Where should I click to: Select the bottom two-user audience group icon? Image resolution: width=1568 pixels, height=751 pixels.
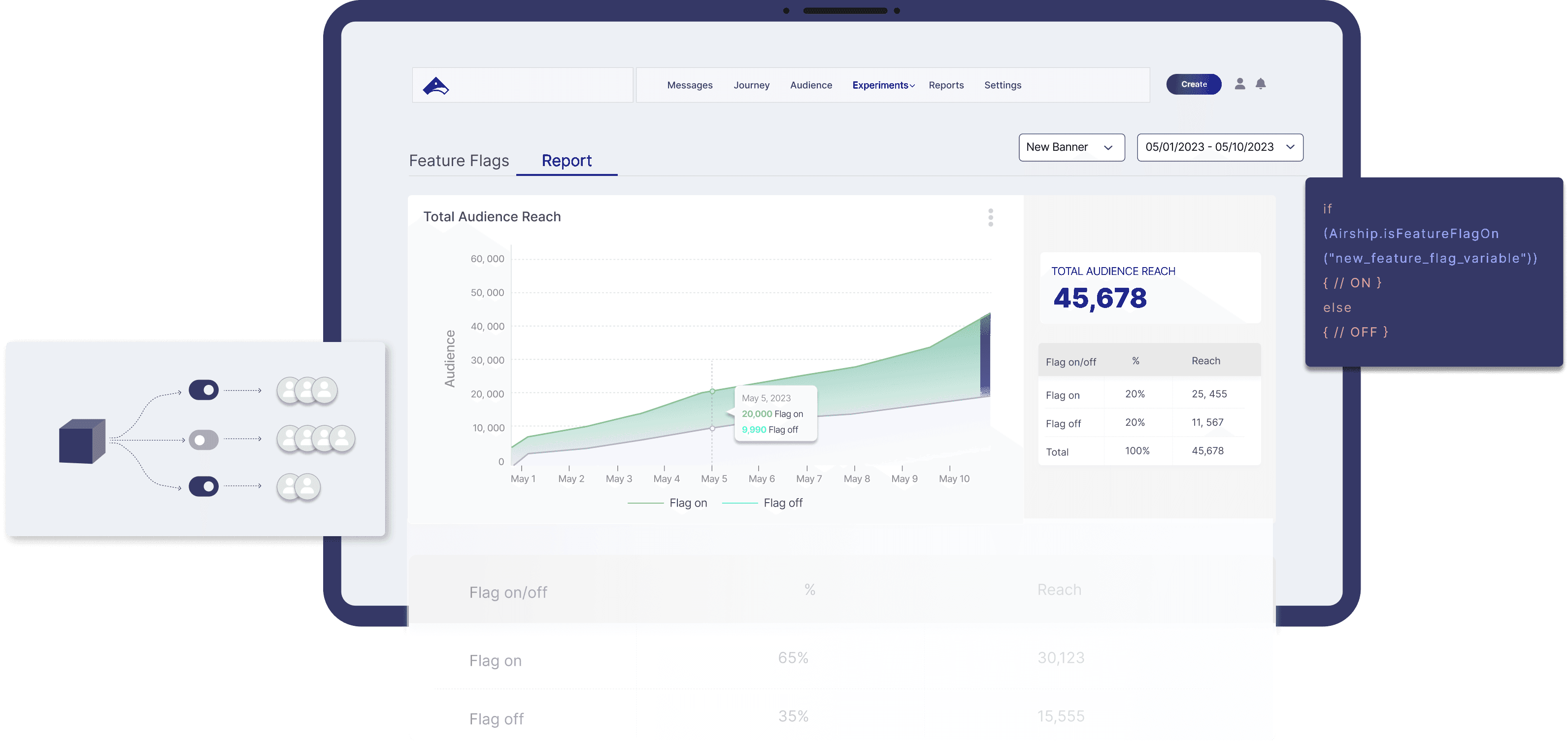point(298,487)
